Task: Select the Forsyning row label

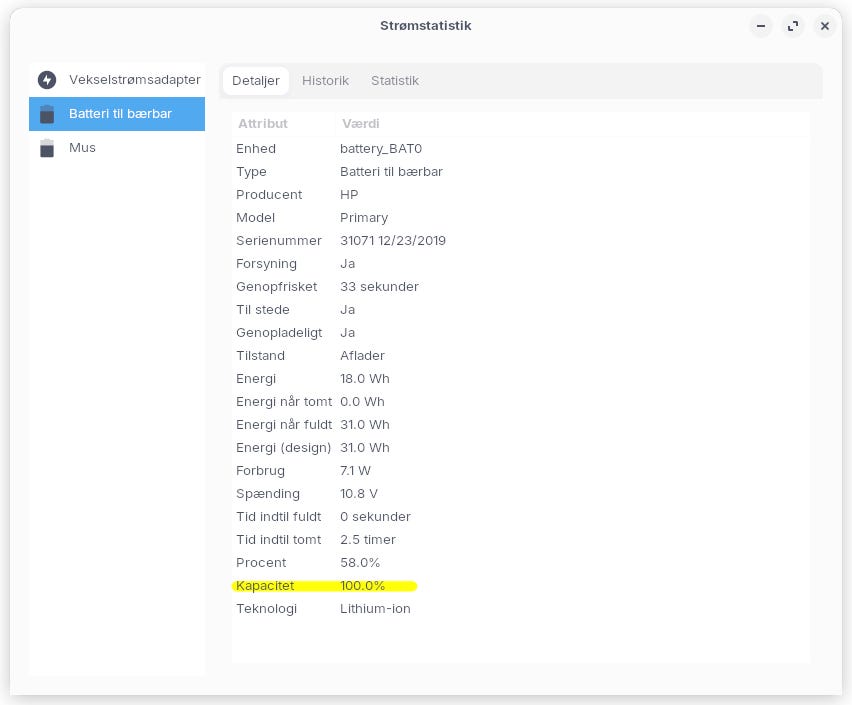Action: click(x=266, y=264)
